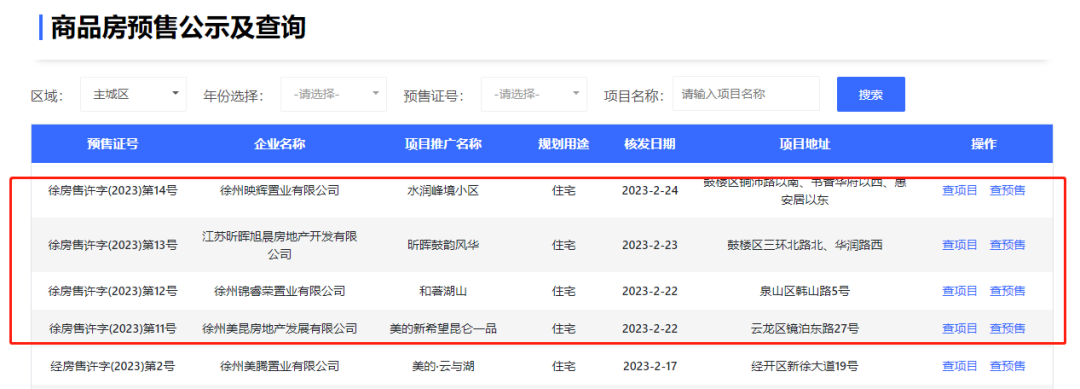Open 查预售 for 美的新希望昆仑一品
This screenshot has height=389, width=1080.
pos(1007,328)
